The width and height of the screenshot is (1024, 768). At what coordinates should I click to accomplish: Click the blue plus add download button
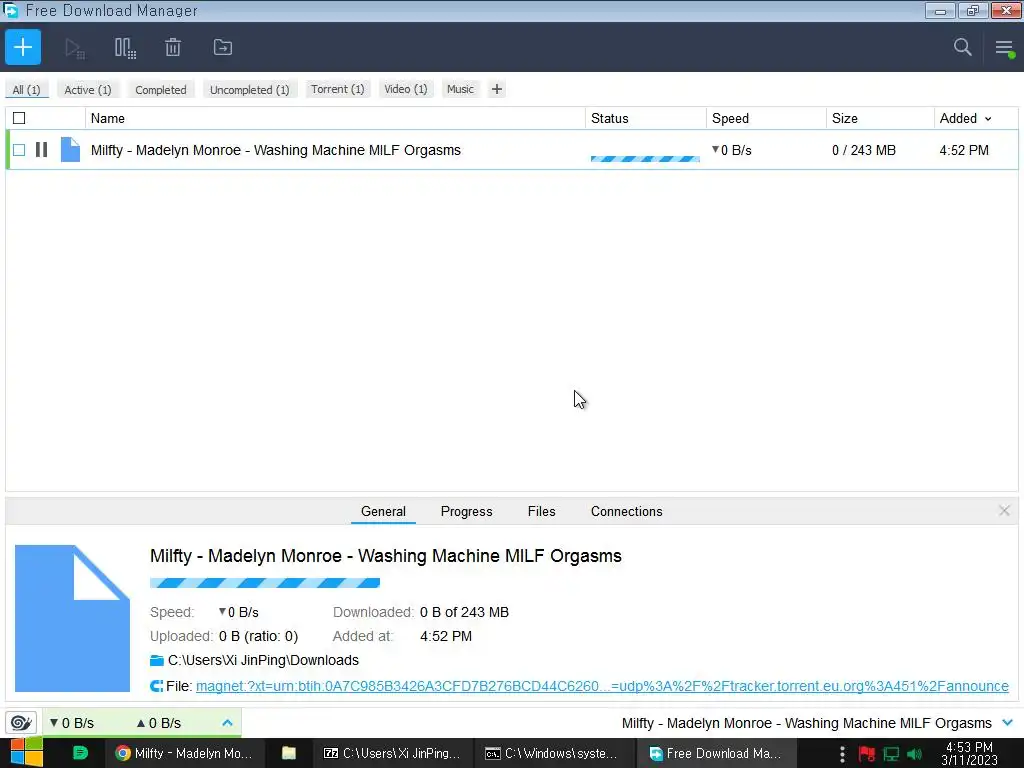(23, 47)
